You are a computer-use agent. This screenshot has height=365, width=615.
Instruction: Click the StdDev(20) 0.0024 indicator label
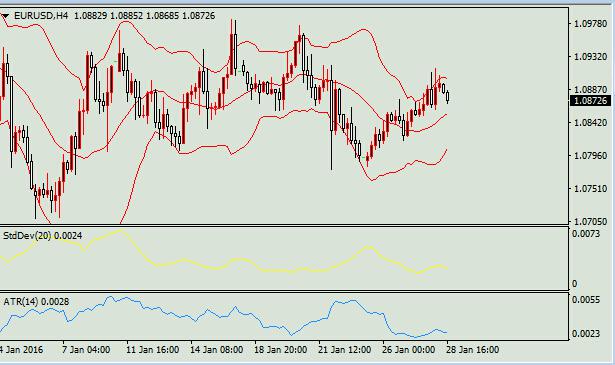point(43,236)
